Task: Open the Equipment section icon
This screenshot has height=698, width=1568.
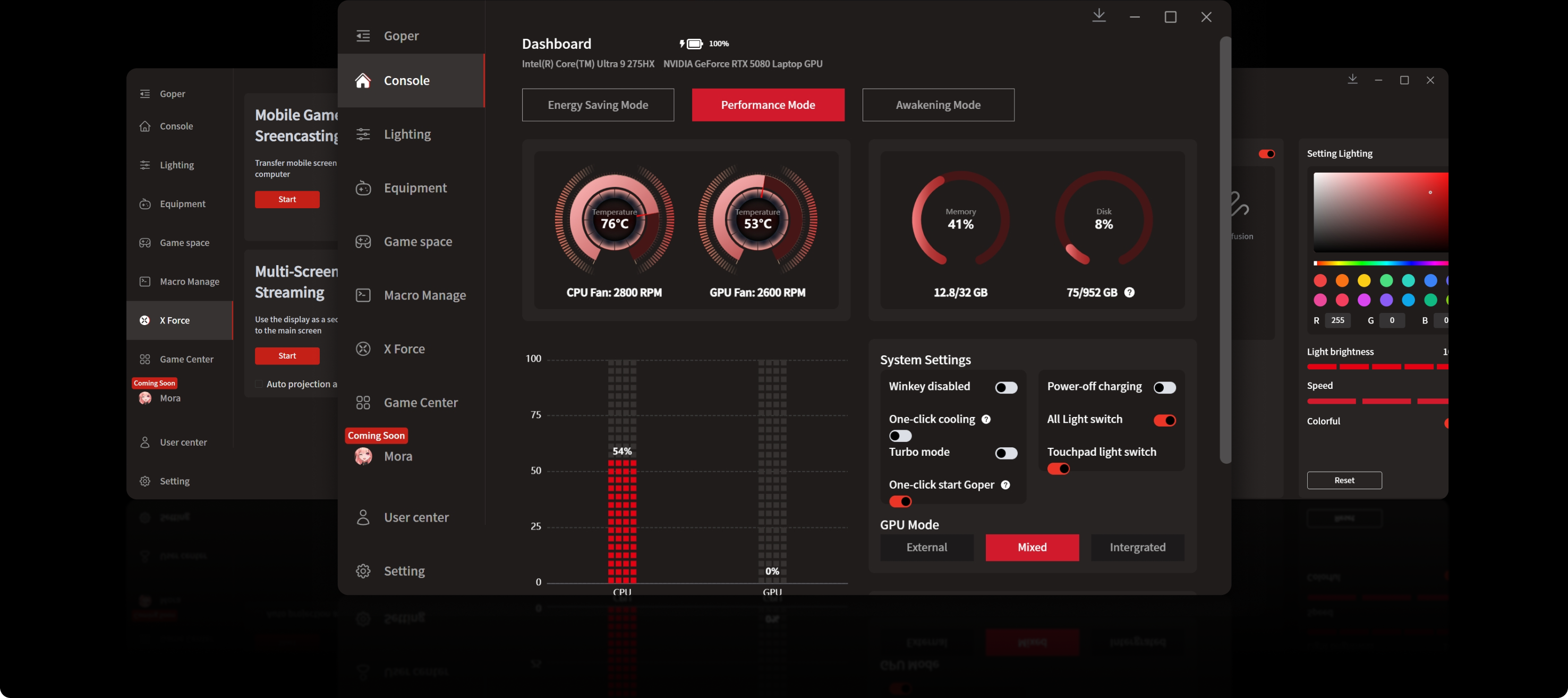Action: tap(363, 188)
